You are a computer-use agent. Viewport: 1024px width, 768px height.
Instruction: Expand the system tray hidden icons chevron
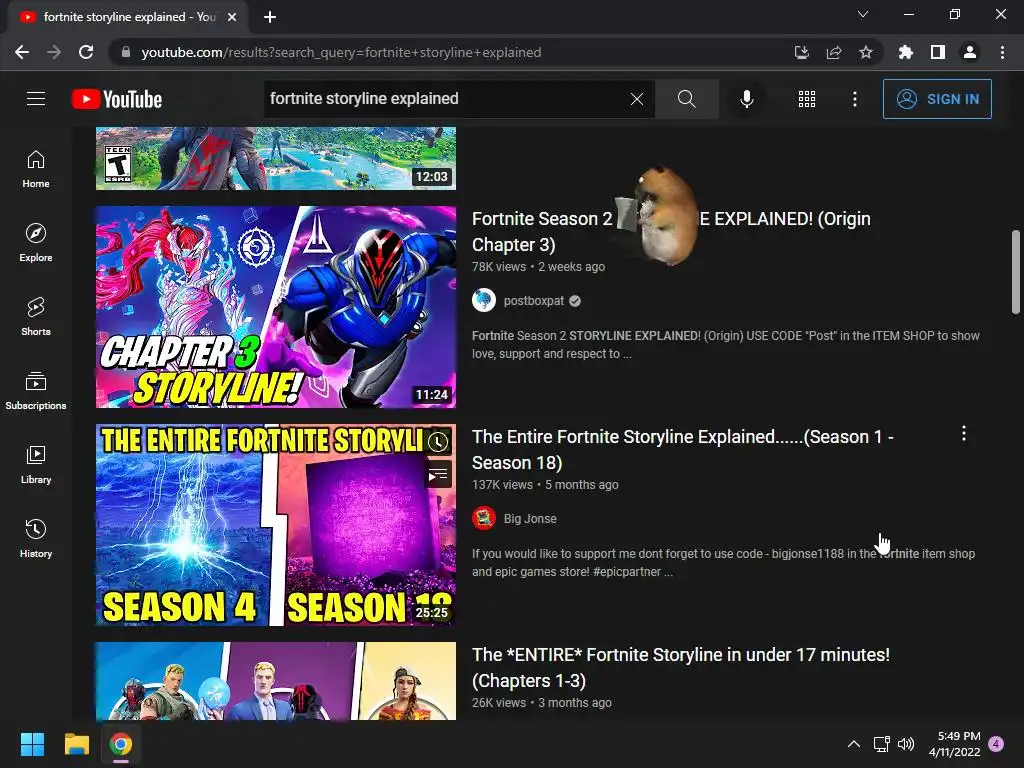(x=854, y=744)
